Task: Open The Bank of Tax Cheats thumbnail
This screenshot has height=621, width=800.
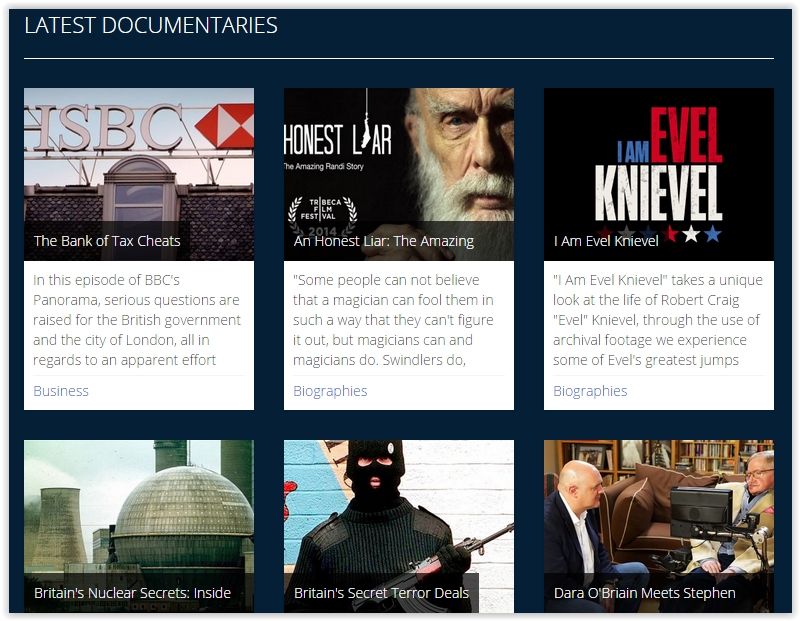Action: (x=139, y=174)
